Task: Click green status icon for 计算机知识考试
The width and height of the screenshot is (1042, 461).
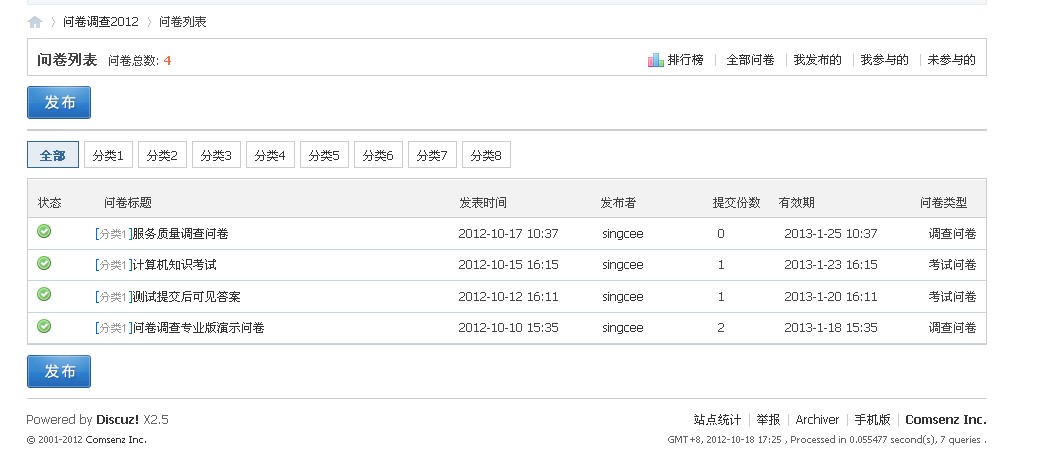Action: coord(44,263)
